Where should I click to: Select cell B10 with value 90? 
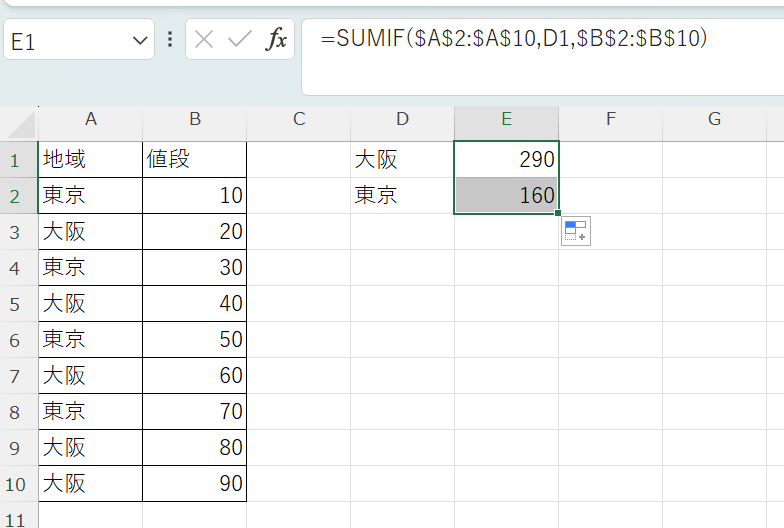194,483
